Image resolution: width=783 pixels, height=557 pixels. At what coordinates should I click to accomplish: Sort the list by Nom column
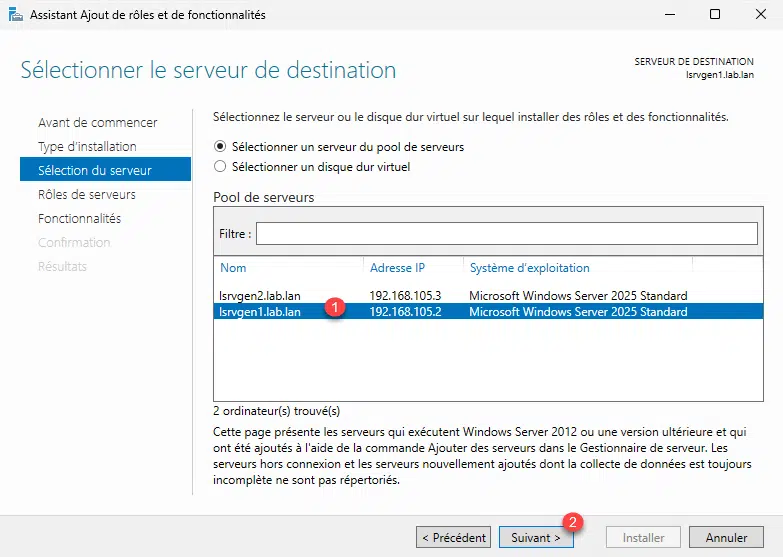click(x=233, y=268)
